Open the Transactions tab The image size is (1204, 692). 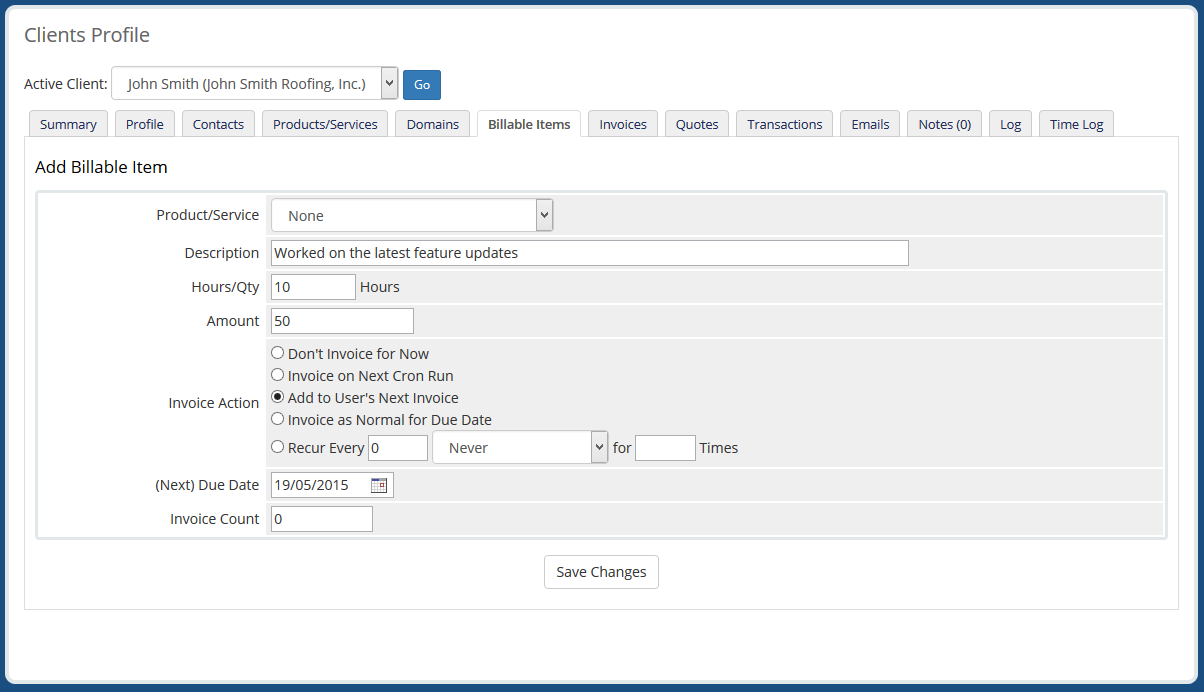(784, 123)
